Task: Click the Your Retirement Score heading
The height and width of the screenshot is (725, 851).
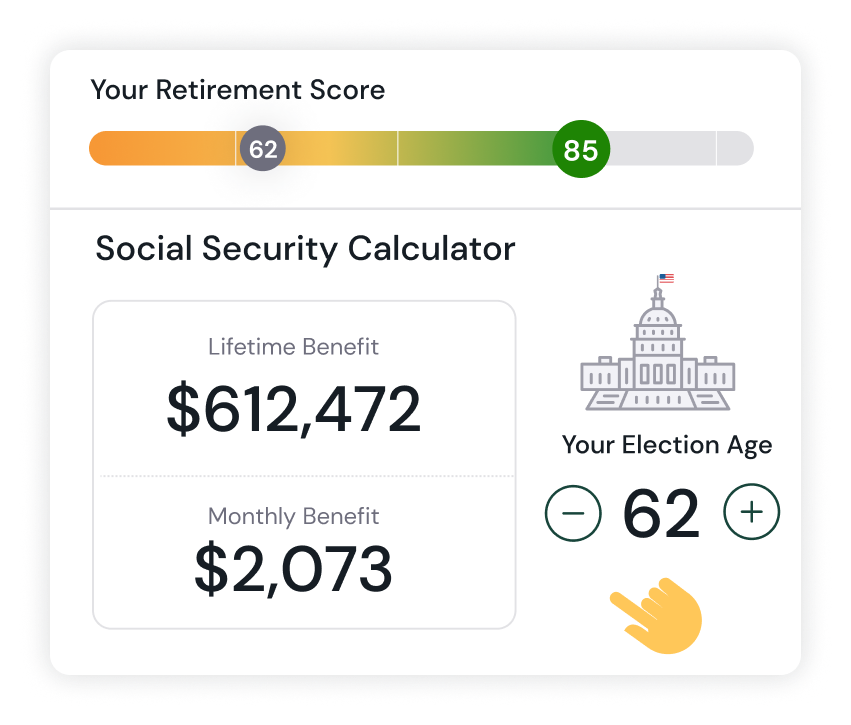Action: click(x=238, y=90)
